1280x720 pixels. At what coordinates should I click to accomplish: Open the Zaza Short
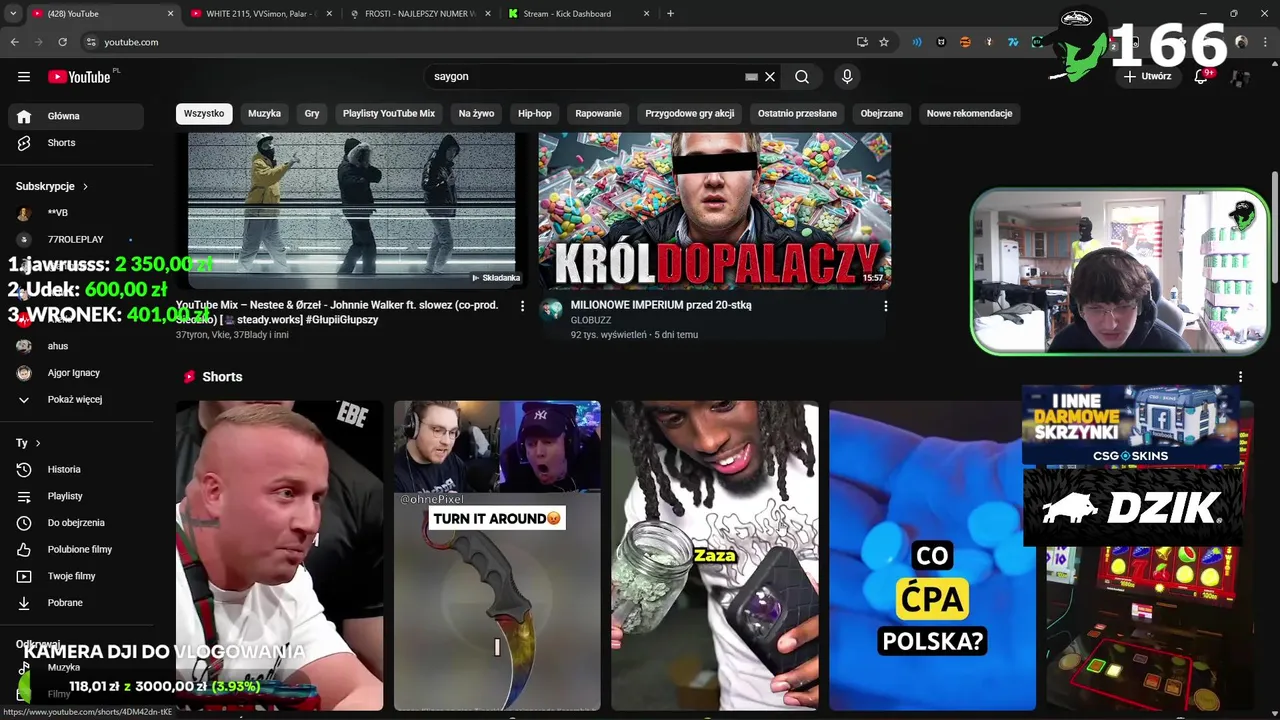click(x=715, y=555)
